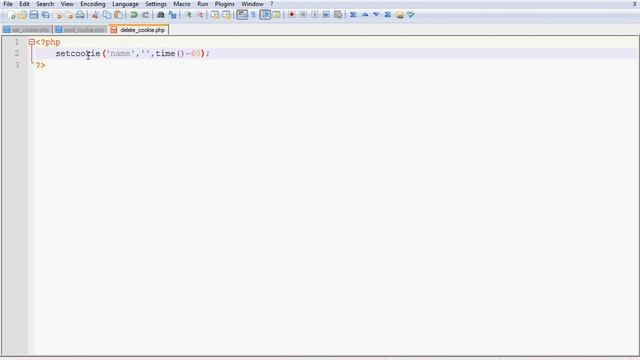
Task: Click the ?> closing tag
Action: (40, 65)
